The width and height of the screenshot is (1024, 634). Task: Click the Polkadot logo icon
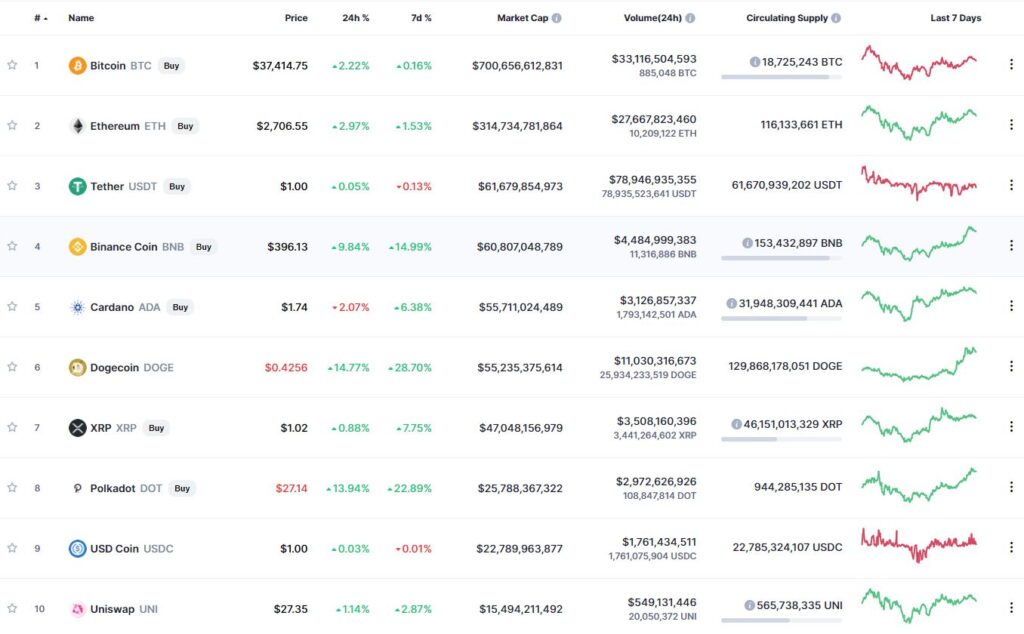(77, 488)
